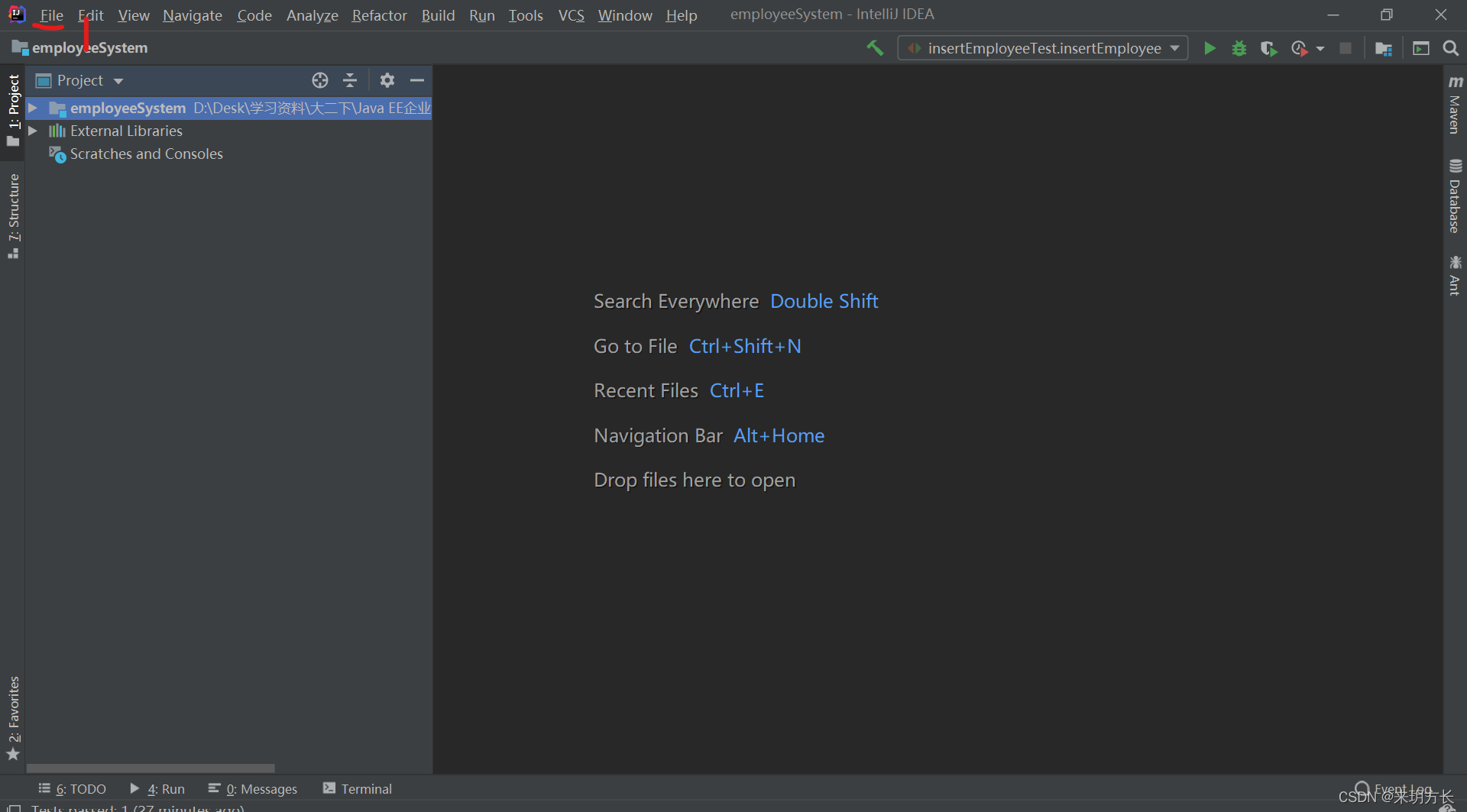Select Scratches and Consoles item
Viewport: 1467px width, 812px height.
pyautogui.click(x=136, y=154)
